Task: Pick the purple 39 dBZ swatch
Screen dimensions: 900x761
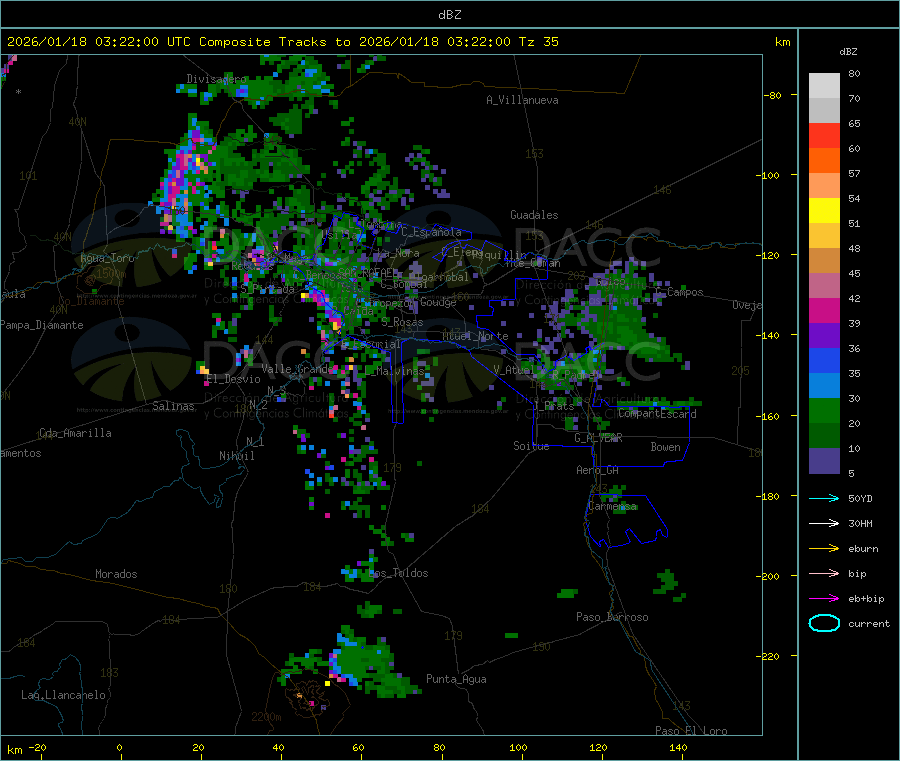Action: click(x=824, y=336)
